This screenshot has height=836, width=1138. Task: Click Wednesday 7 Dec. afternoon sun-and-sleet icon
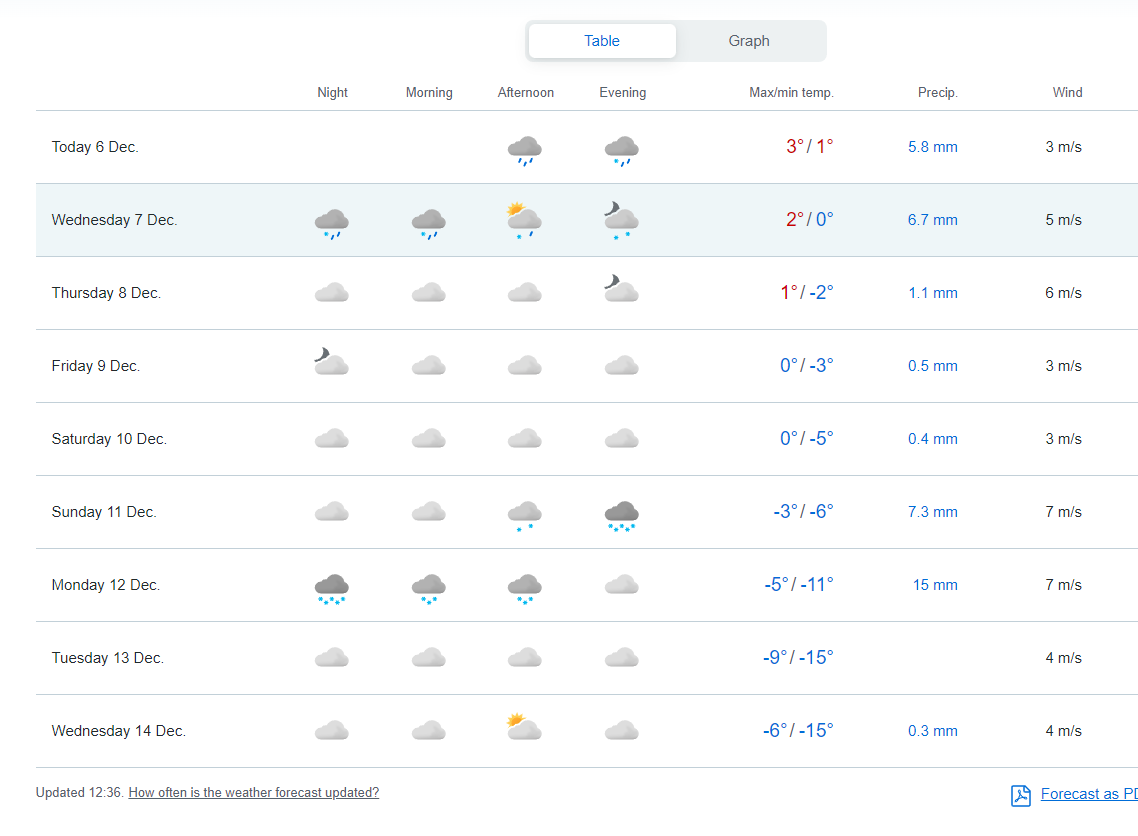point(525,220)
